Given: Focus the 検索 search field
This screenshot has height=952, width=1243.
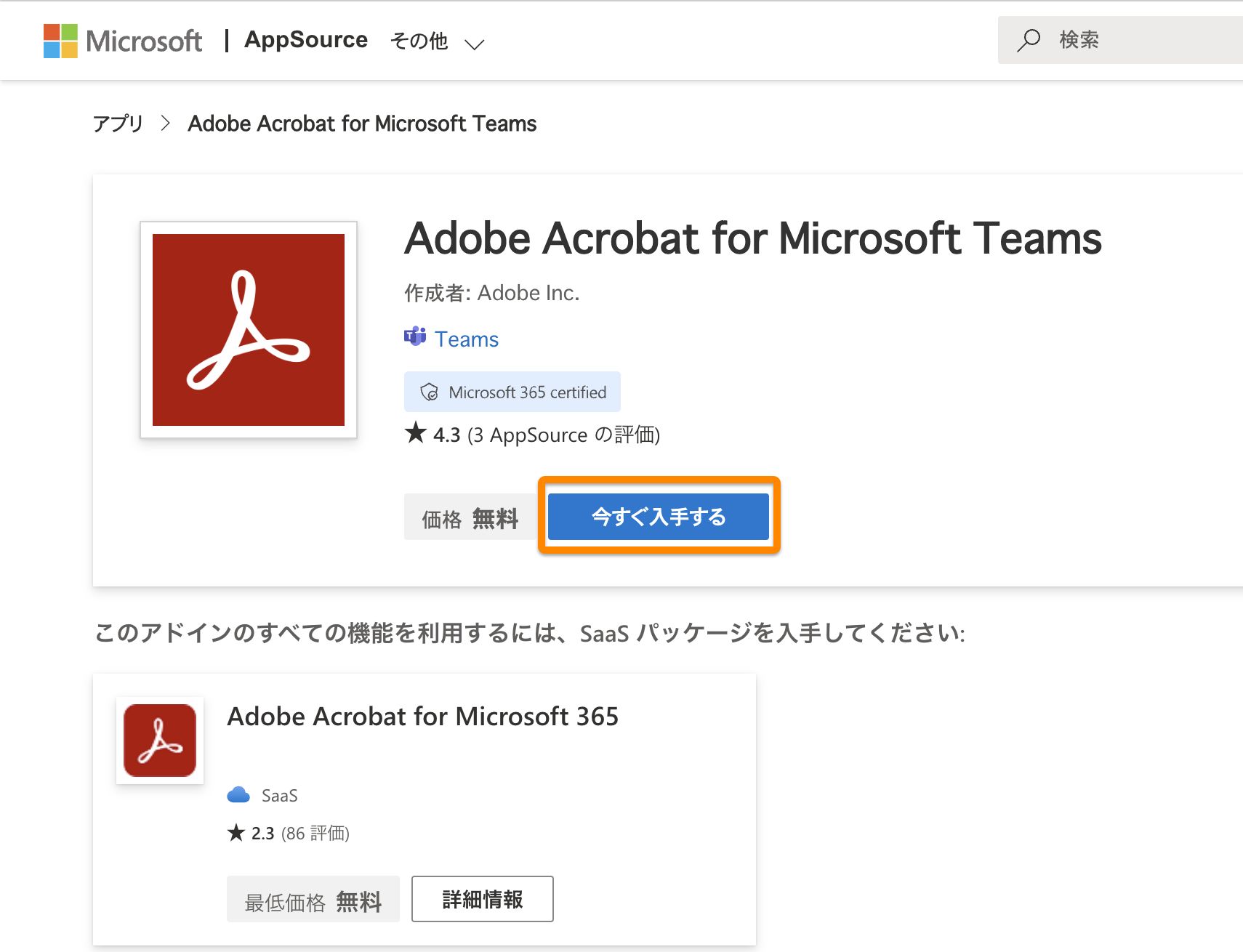Looking at the screenshot, I should 1120,40.
